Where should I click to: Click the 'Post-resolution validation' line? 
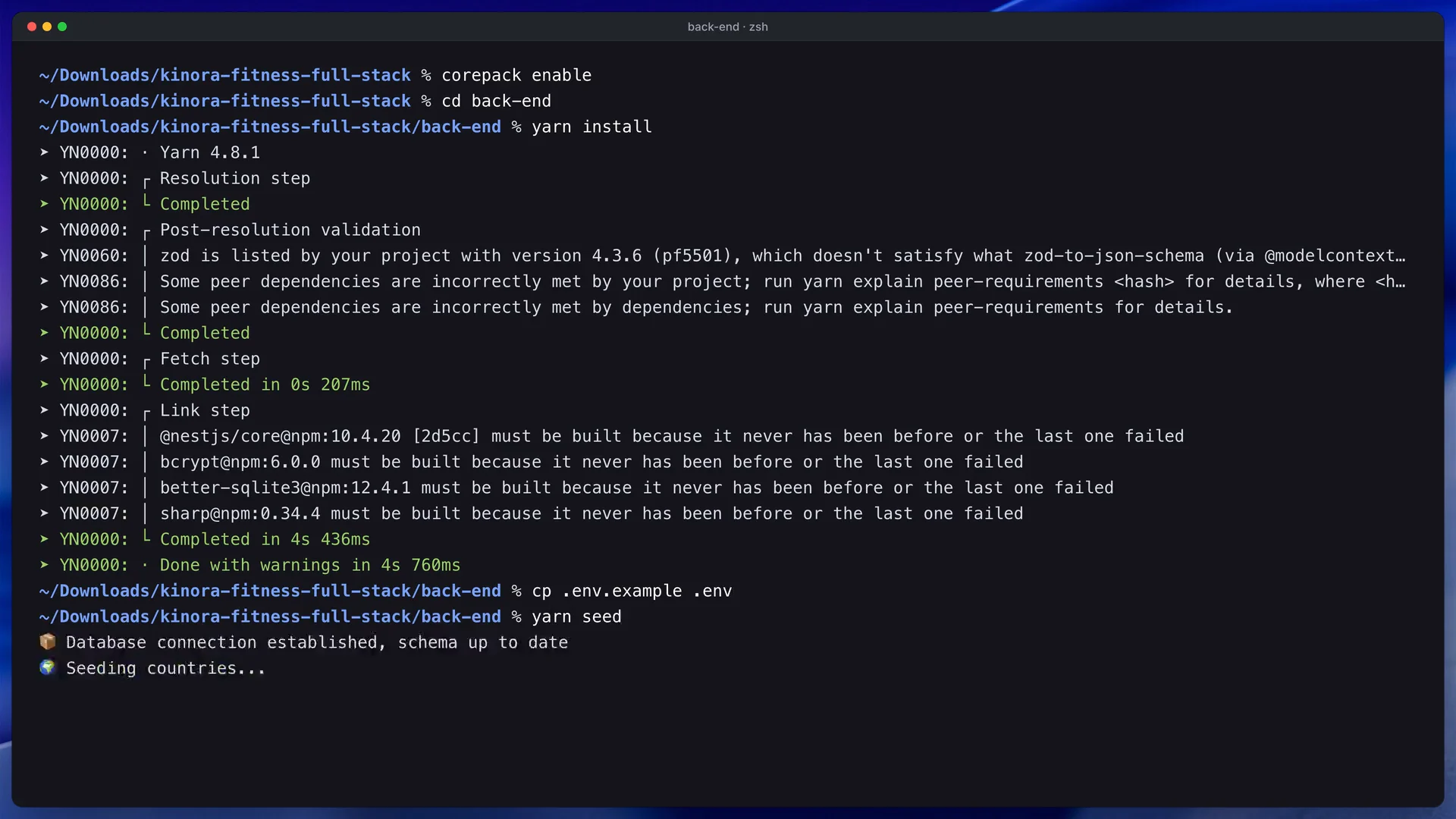(290, 230)
